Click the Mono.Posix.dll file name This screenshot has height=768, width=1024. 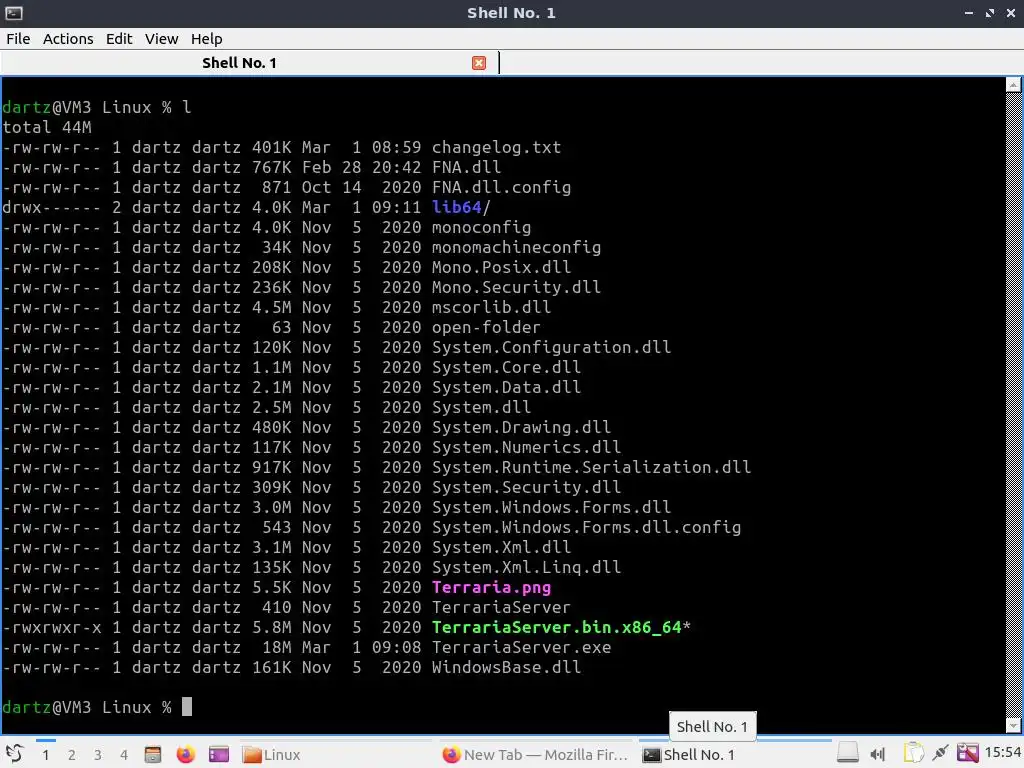tap(502, 268)
